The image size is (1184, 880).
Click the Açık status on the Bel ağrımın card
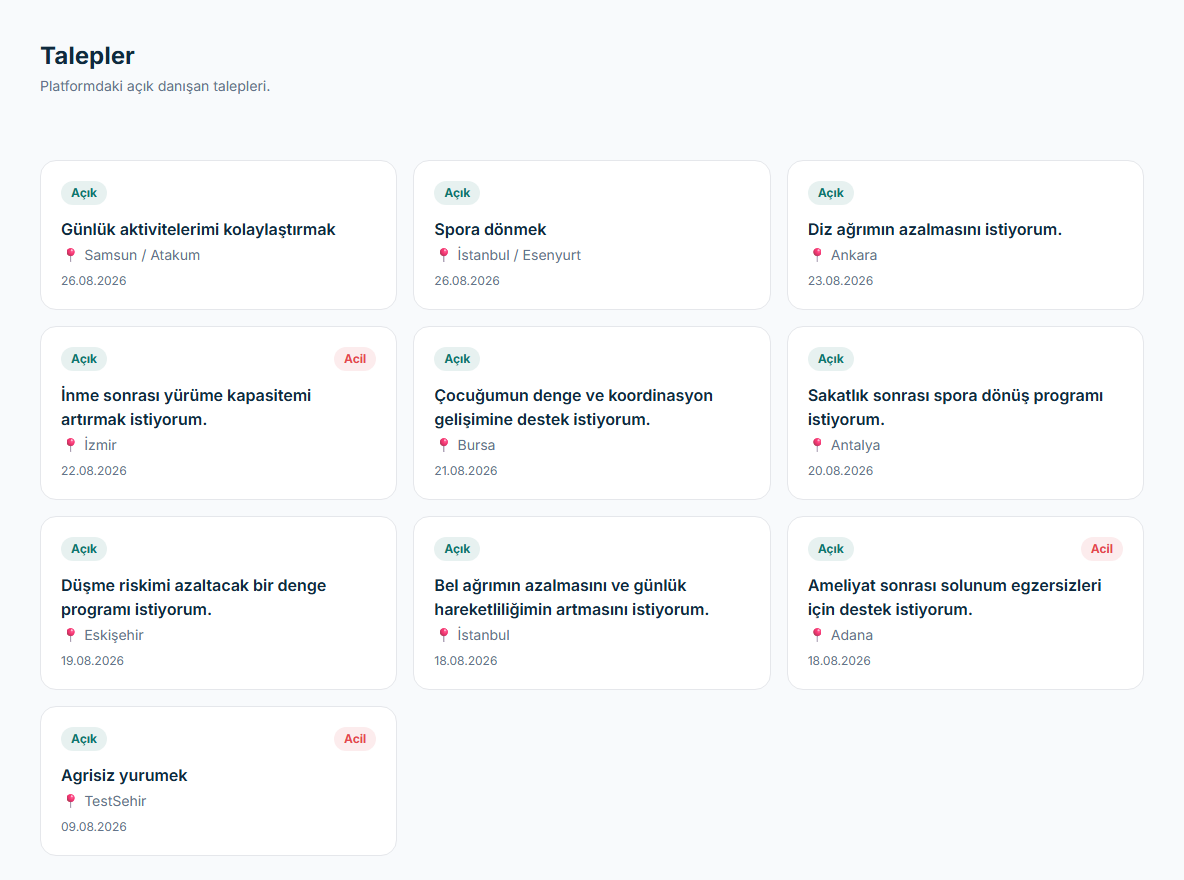tap(457, 549)
